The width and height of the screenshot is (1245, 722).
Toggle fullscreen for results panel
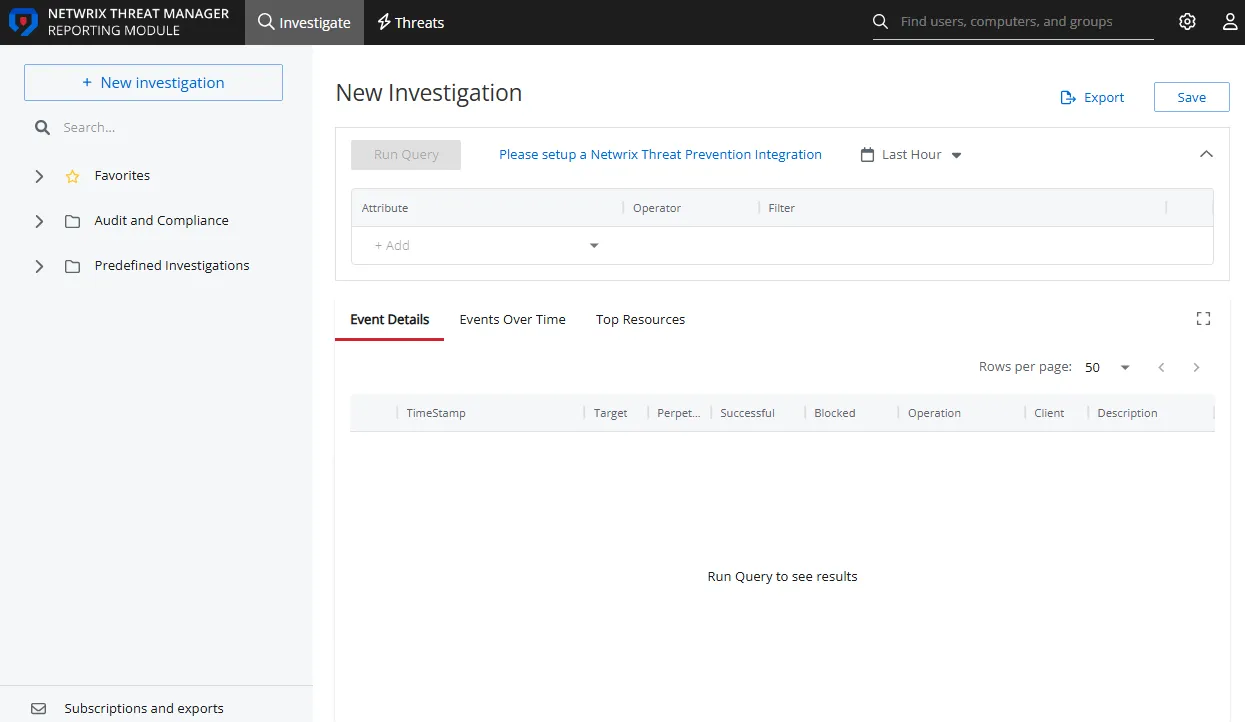click(1203, 319)
